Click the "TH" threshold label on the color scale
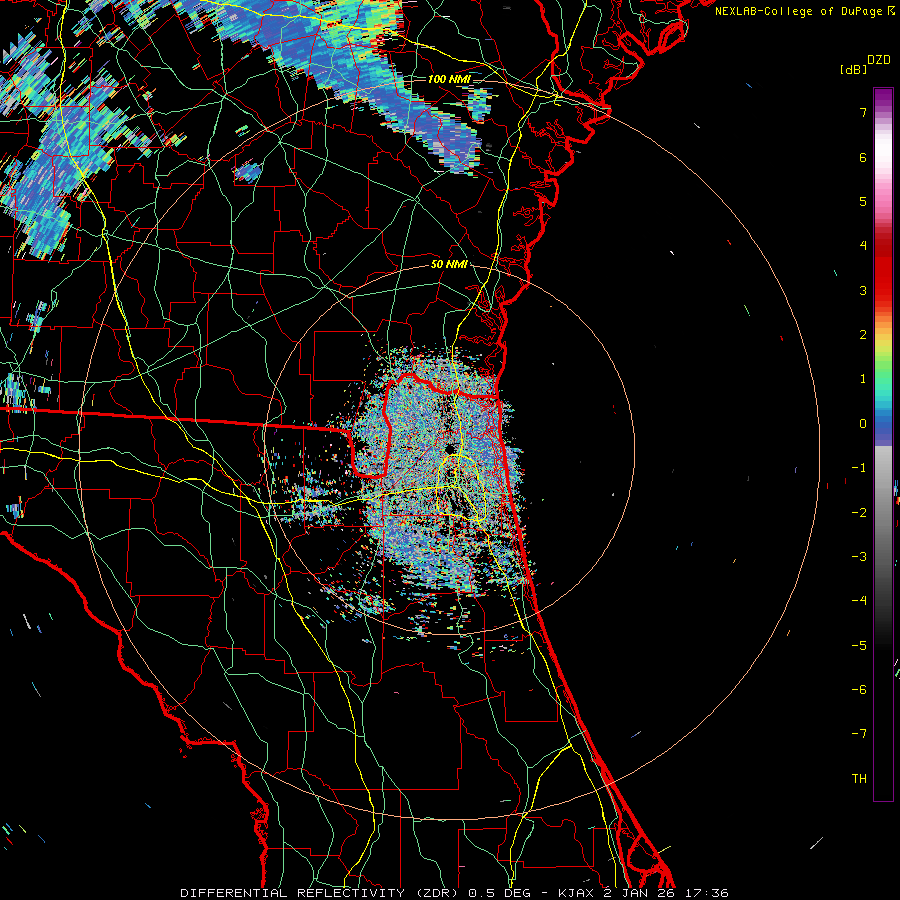The image size is (900, 900). click(x=859, y=779)
